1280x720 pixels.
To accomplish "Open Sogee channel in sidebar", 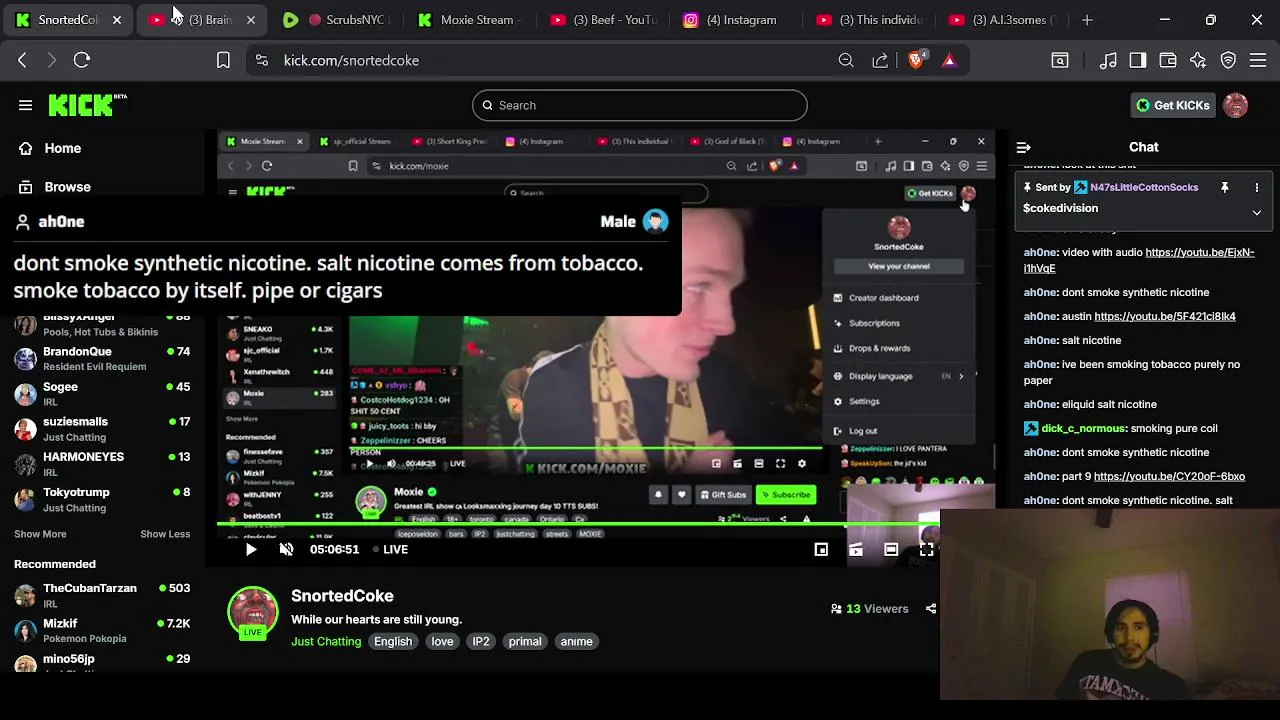I will [x=100, y=394].
